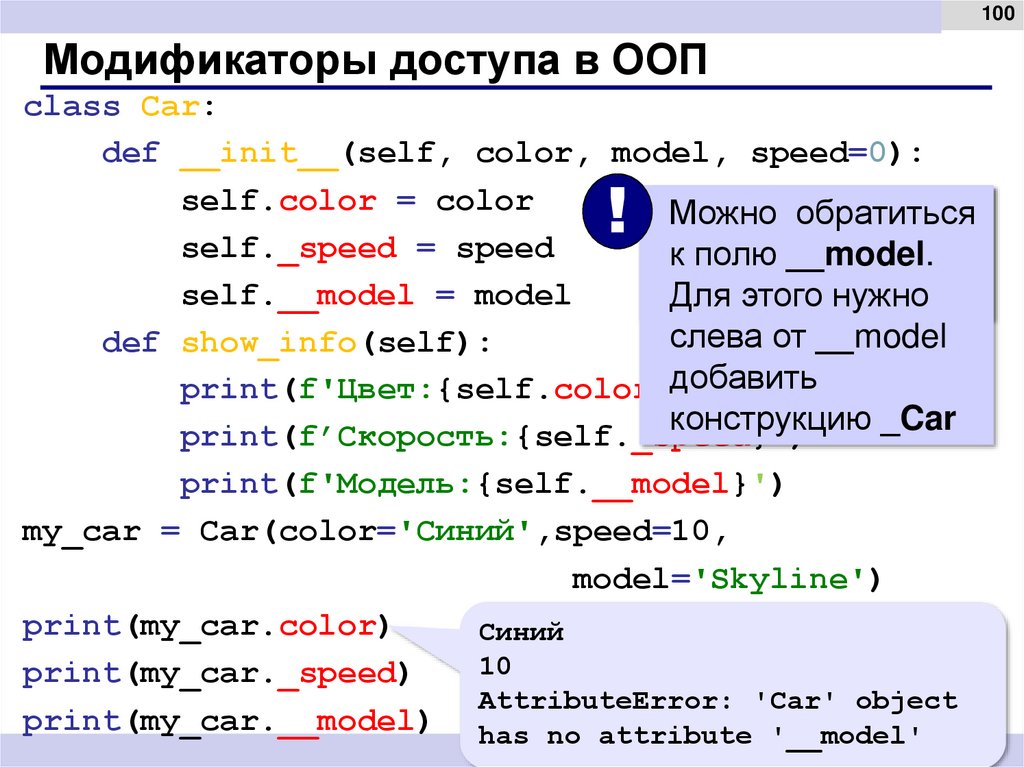1024x767 pixels.
Task: Click the word 'конструкцию' in the note
Action: [771, 421]
